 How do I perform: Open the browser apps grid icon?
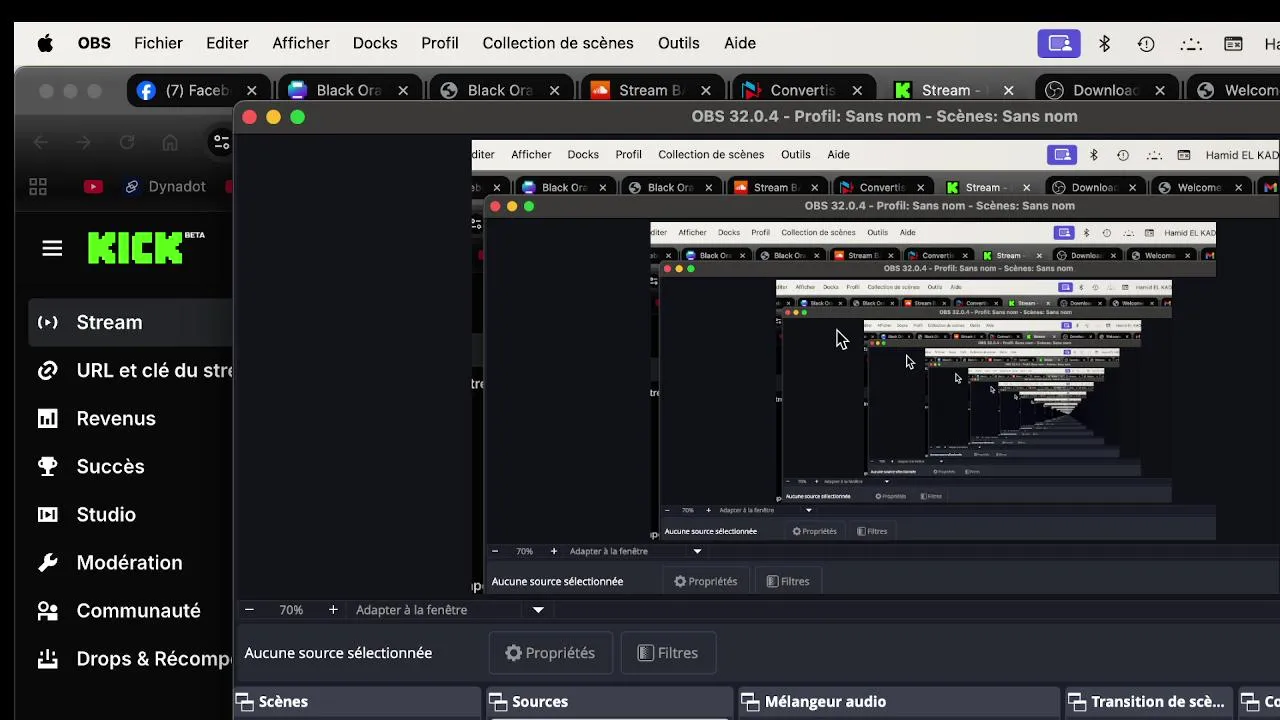coord(38,187)
